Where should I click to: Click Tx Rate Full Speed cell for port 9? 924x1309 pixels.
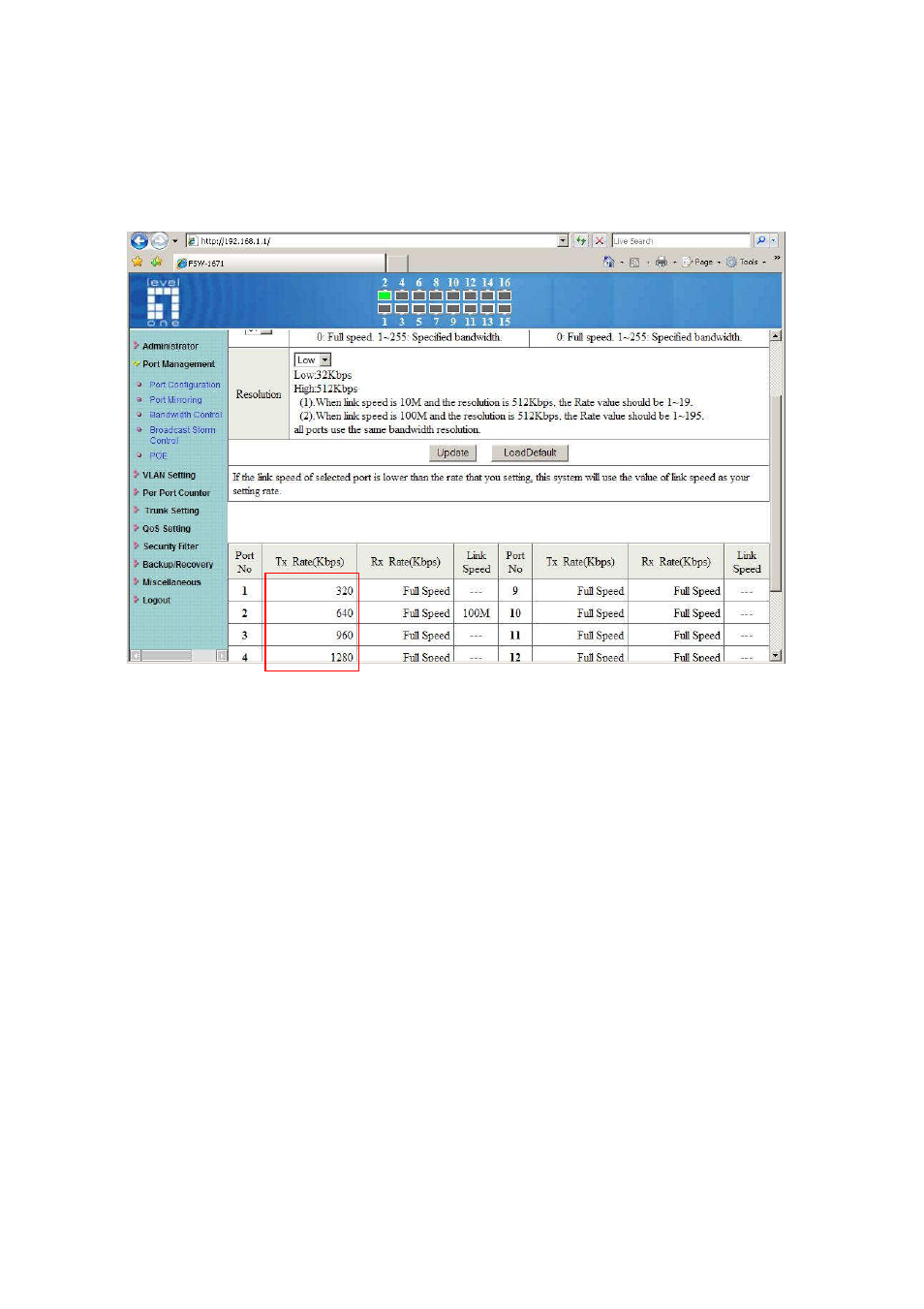click(580, 591)
